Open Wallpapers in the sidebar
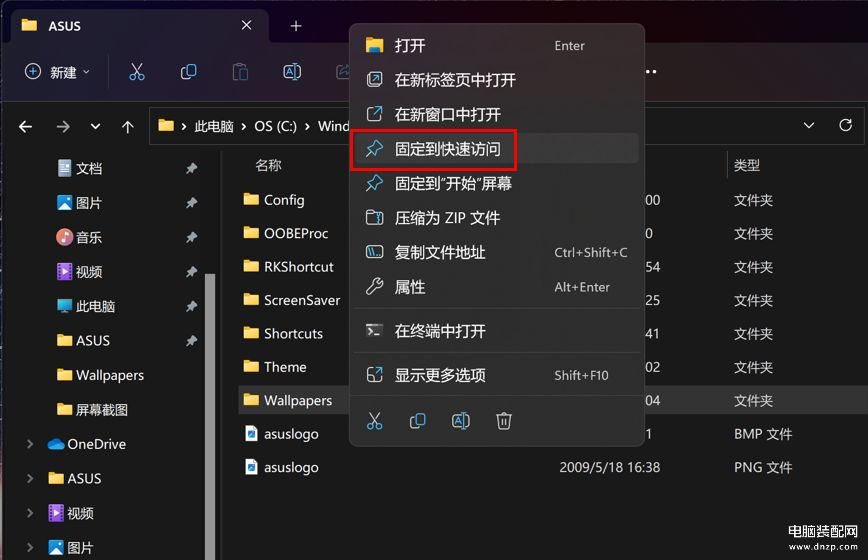This screenshot has width=868, height=560. point(100,375)
